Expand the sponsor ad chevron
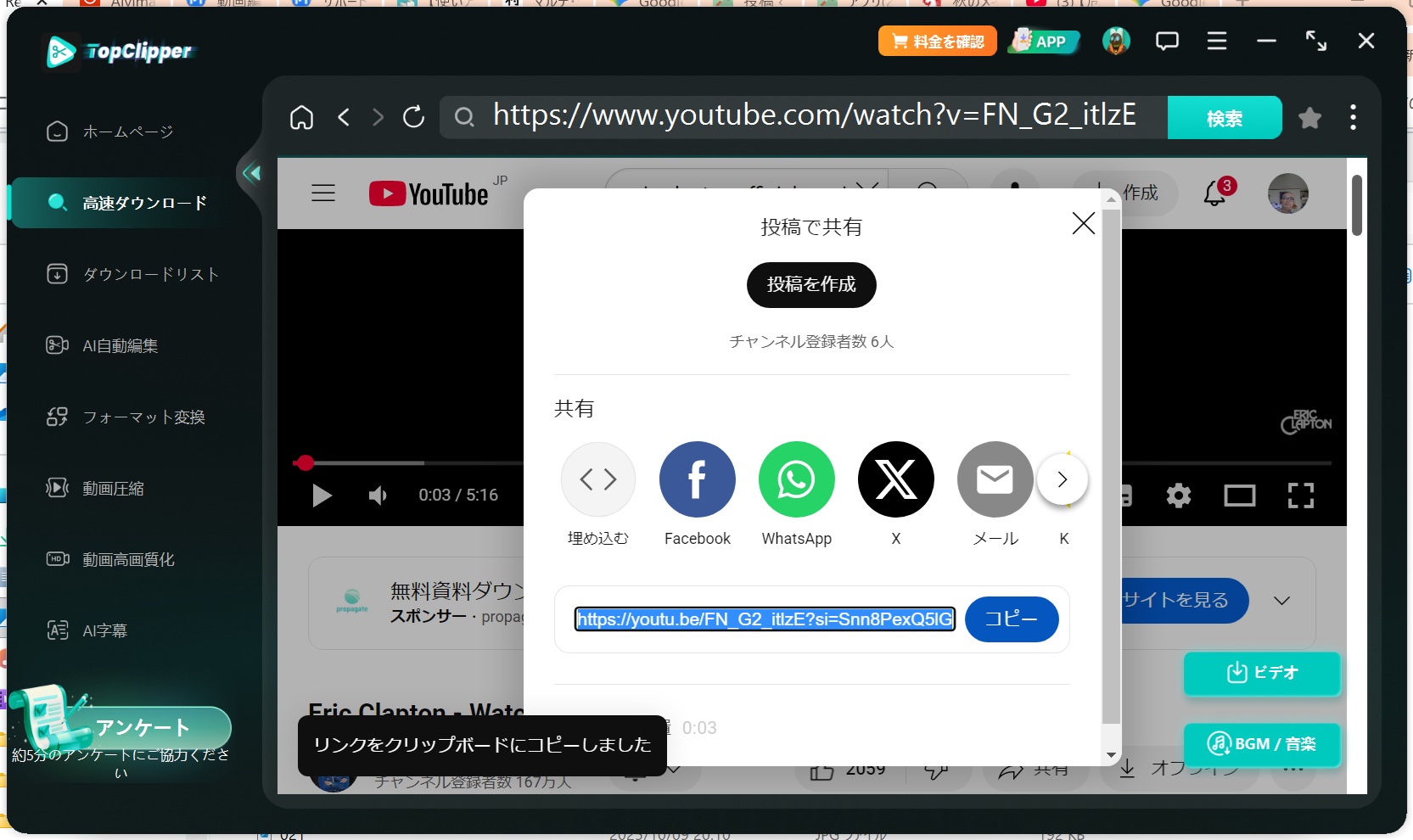Screen dimensions: 1413x840 coord(1281,601)
